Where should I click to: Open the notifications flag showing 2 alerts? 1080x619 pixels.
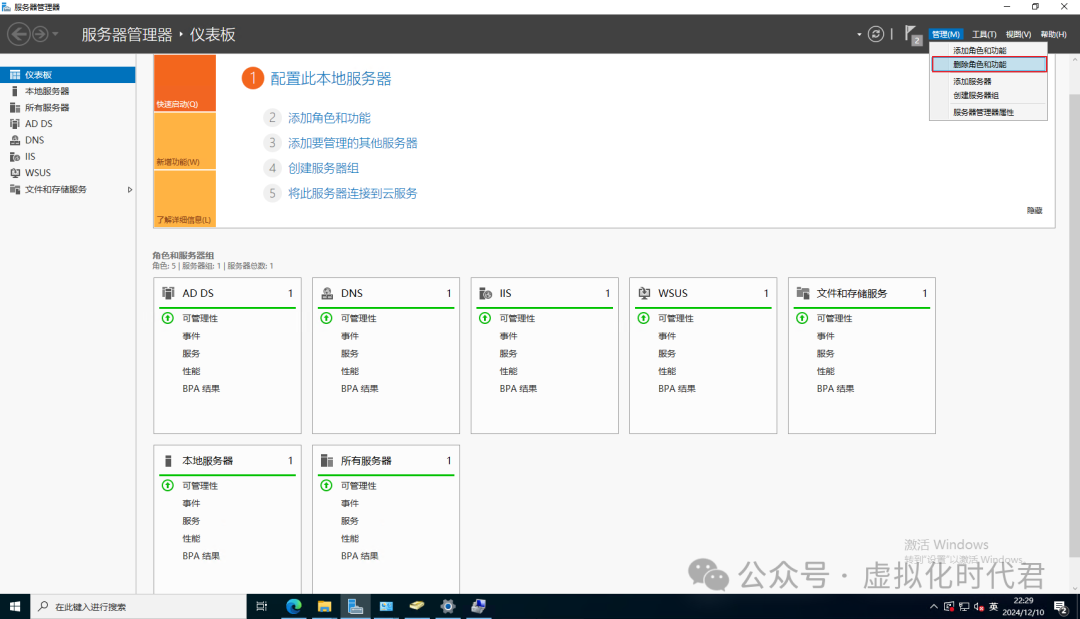910,33
